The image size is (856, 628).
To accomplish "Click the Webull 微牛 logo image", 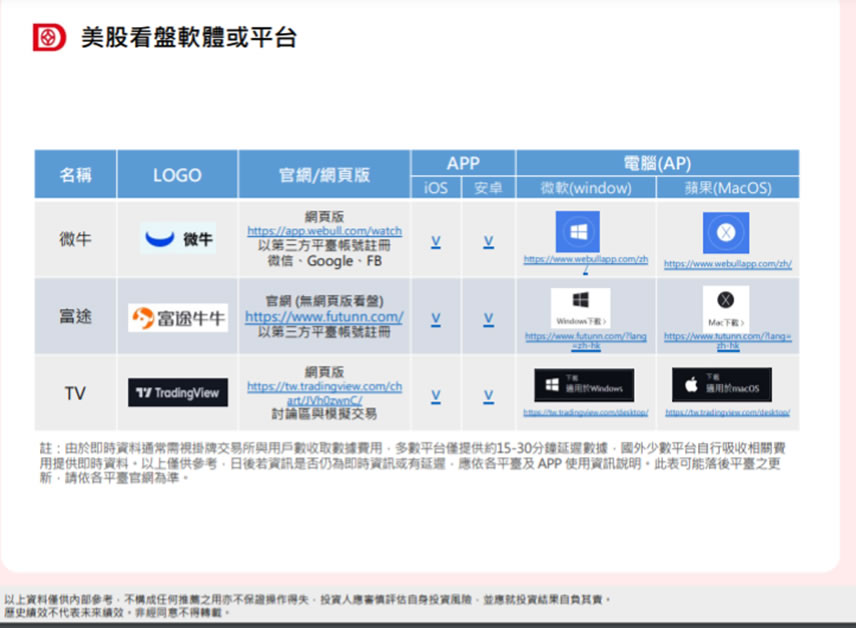I will pos(178,239).
